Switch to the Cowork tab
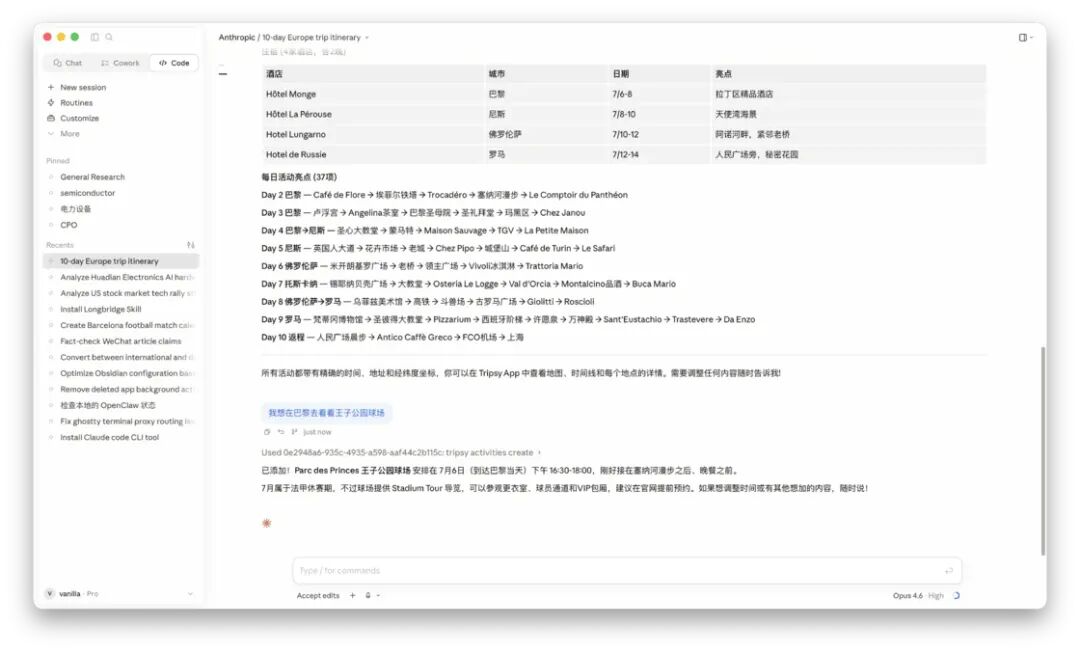The height and width of the screenshot is (653, 1080). point(120,63)
